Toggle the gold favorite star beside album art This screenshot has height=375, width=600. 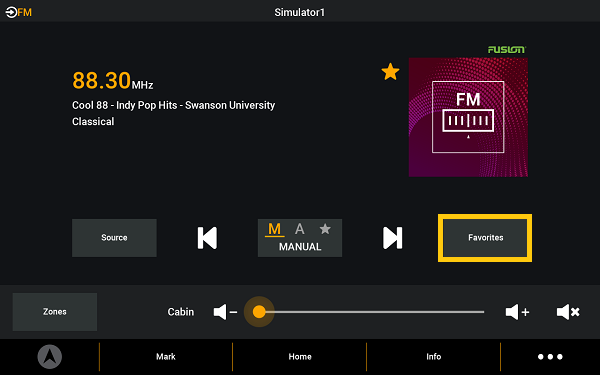point(390,72)
